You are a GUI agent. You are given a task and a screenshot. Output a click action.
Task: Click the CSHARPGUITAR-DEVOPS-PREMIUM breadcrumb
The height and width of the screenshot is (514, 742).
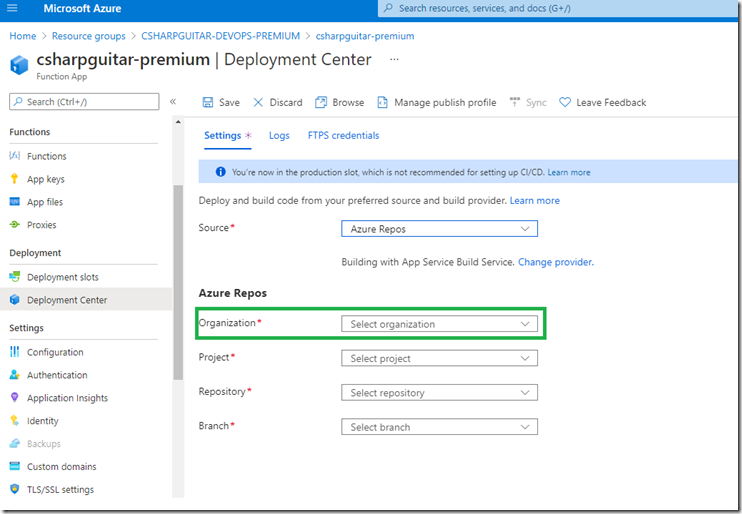point(221,36)
